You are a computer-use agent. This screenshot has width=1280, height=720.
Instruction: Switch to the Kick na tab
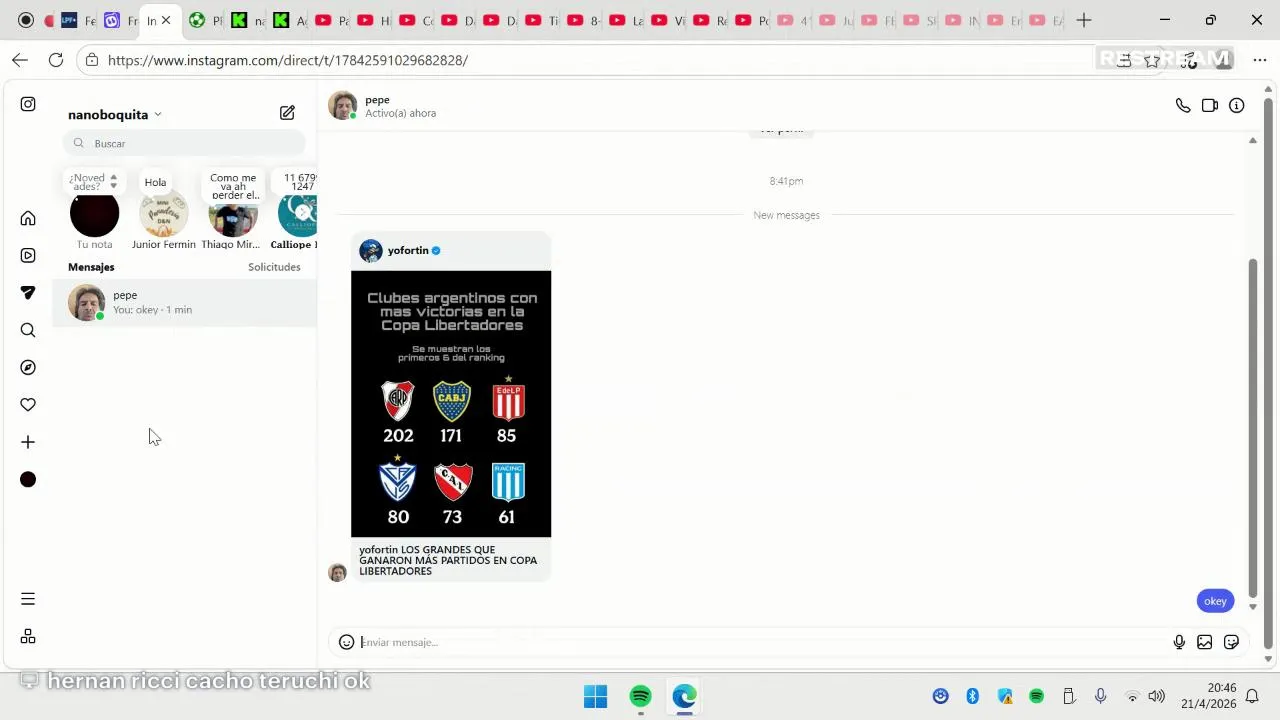[x=248, y=20]
